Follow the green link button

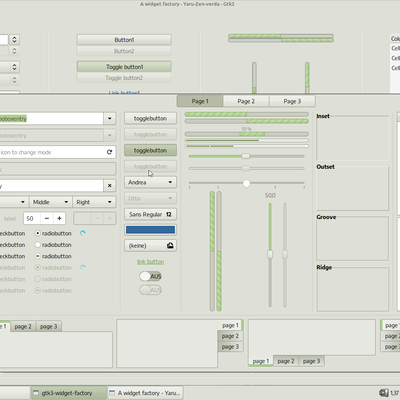pyautogui.click(x=150, y=262)
